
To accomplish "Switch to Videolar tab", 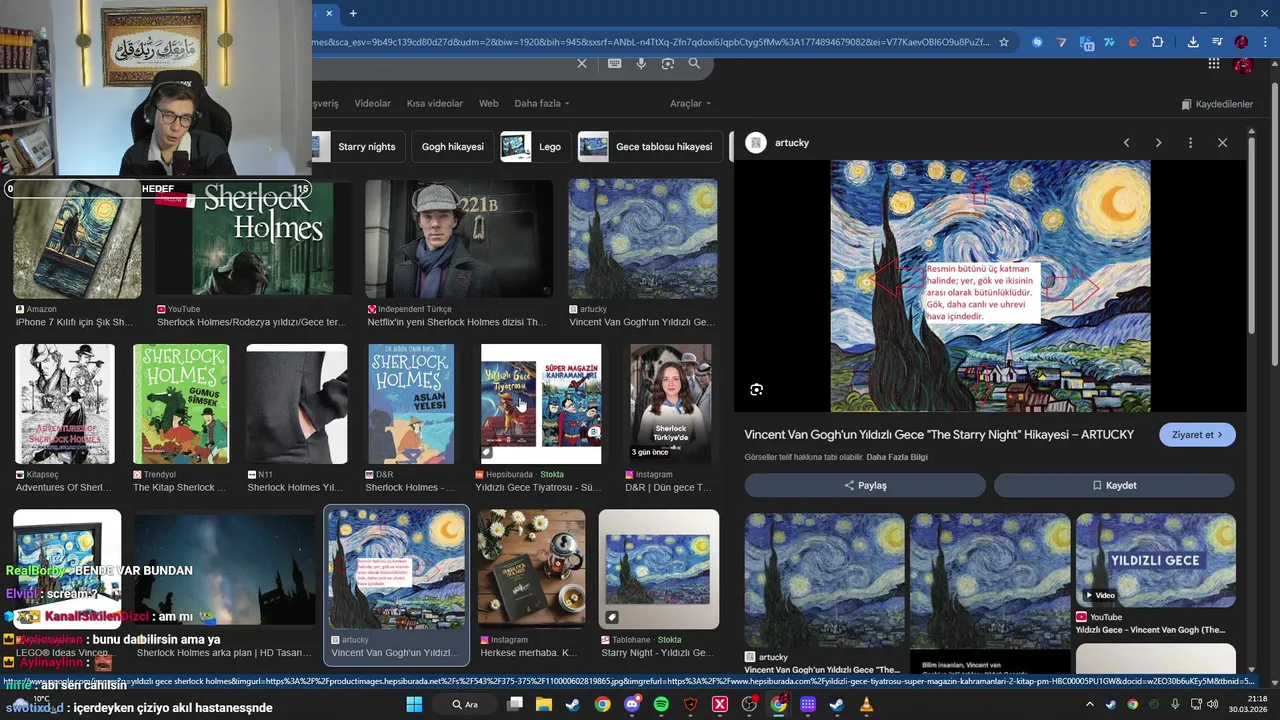I will coord(373,103).
